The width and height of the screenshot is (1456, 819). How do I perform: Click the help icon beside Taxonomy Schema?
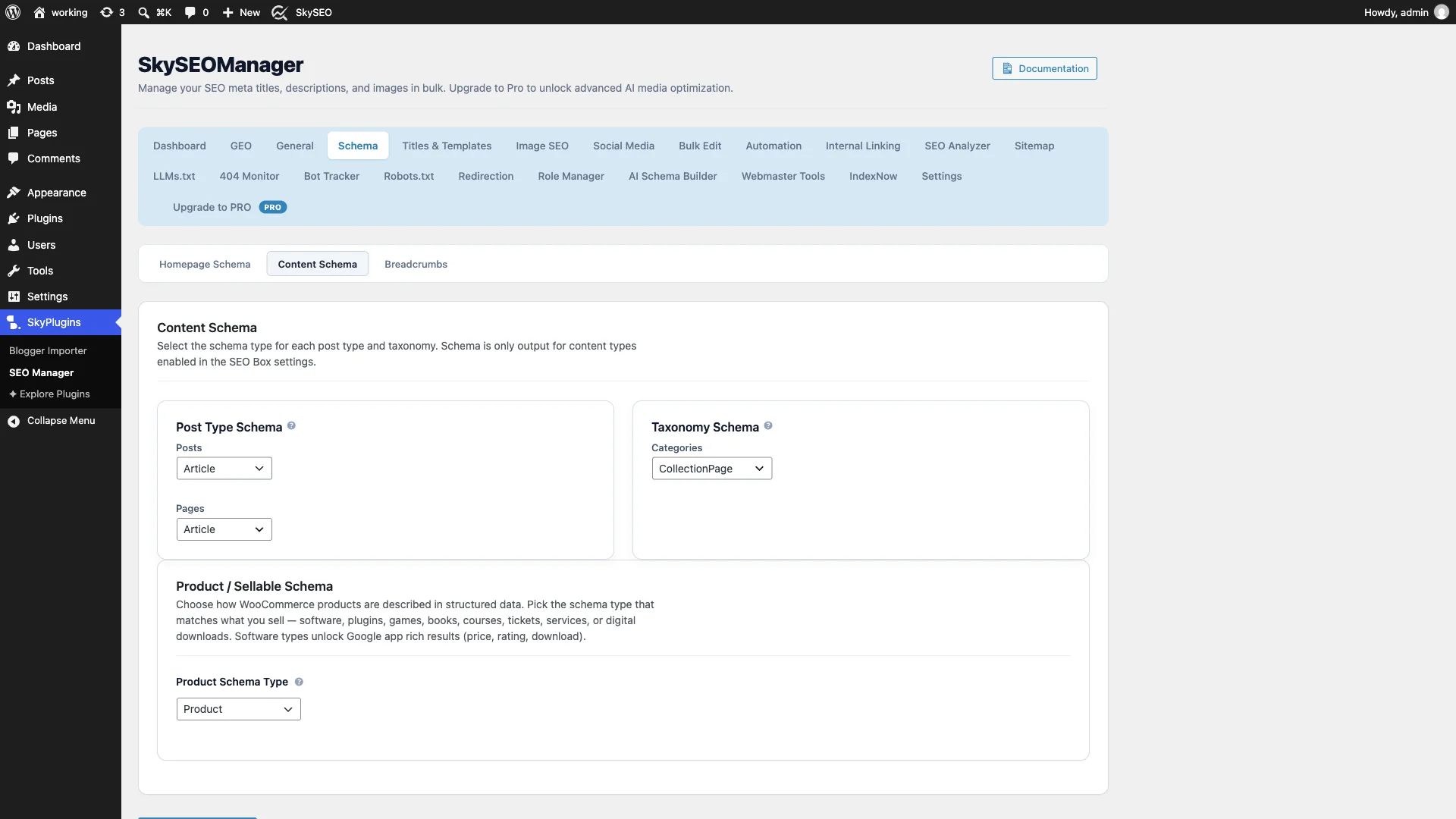coord(768,426)
